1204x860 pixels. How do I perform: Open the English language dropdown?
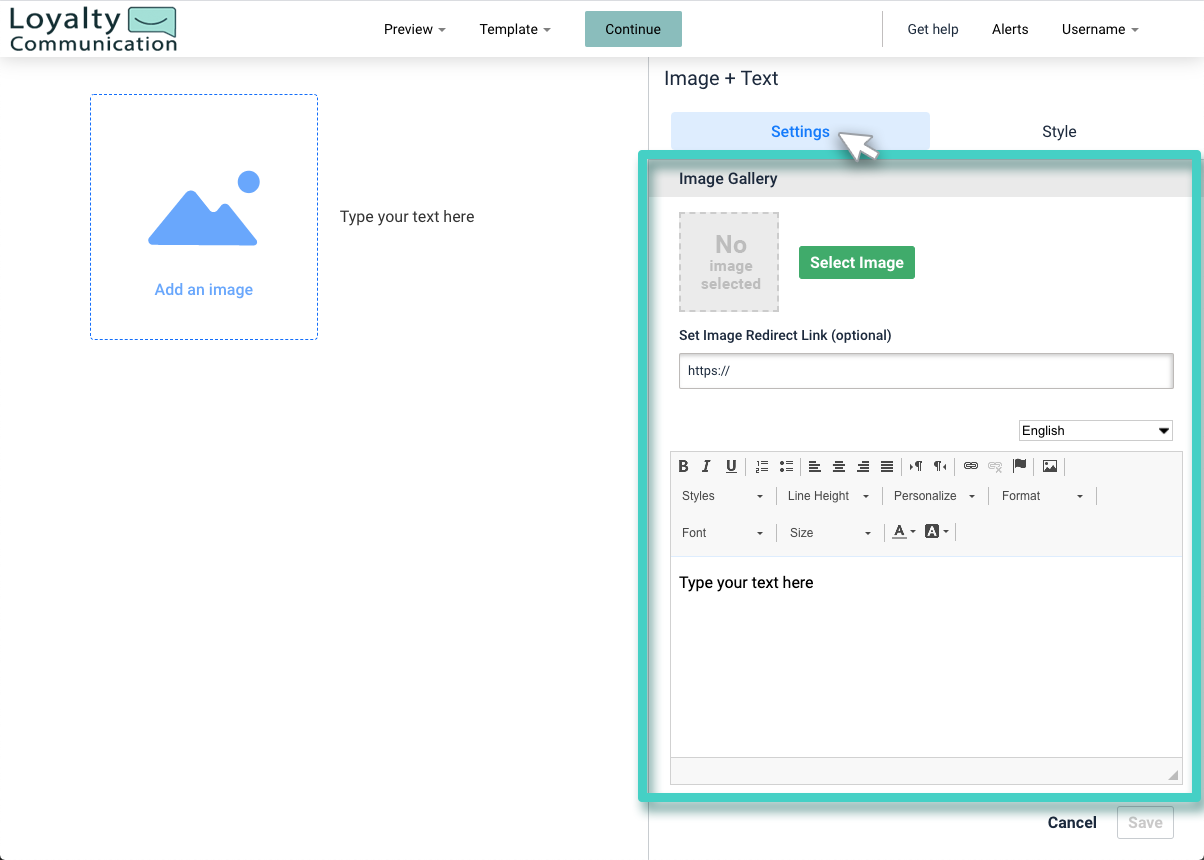(1095, 430)
